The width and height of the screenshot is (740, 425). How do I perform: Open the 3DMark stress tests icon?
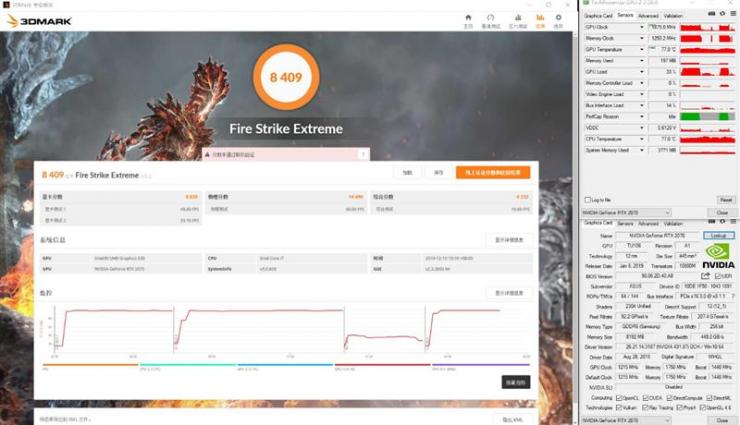517,19
